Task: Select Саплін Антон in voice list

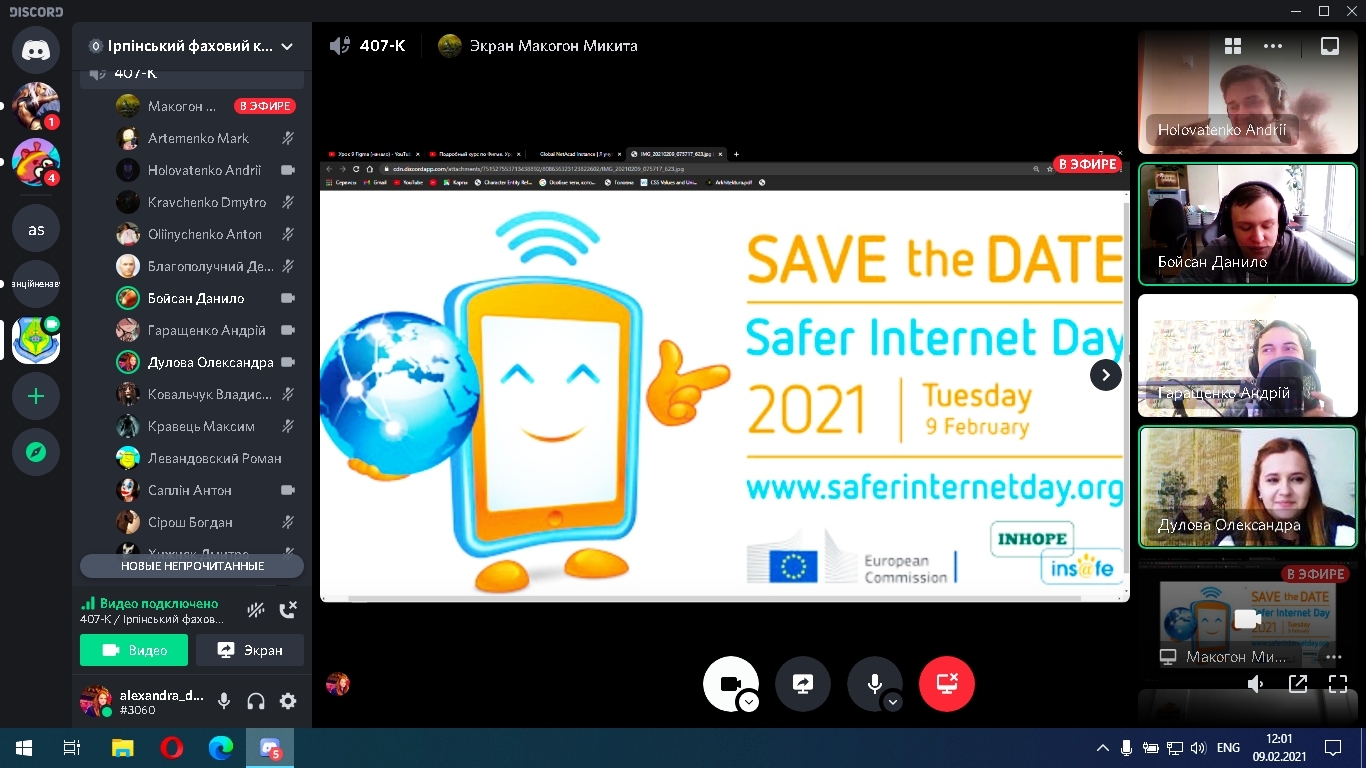Action: click(x=208, y=490)
